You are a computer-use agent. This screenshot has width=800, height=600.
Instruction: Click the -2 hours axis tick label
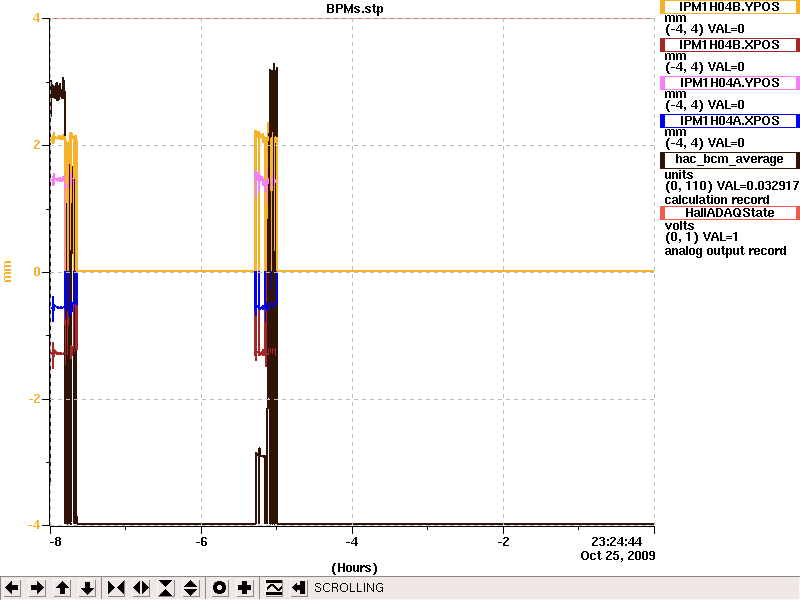pyautogui.click(x=504, y=542)
